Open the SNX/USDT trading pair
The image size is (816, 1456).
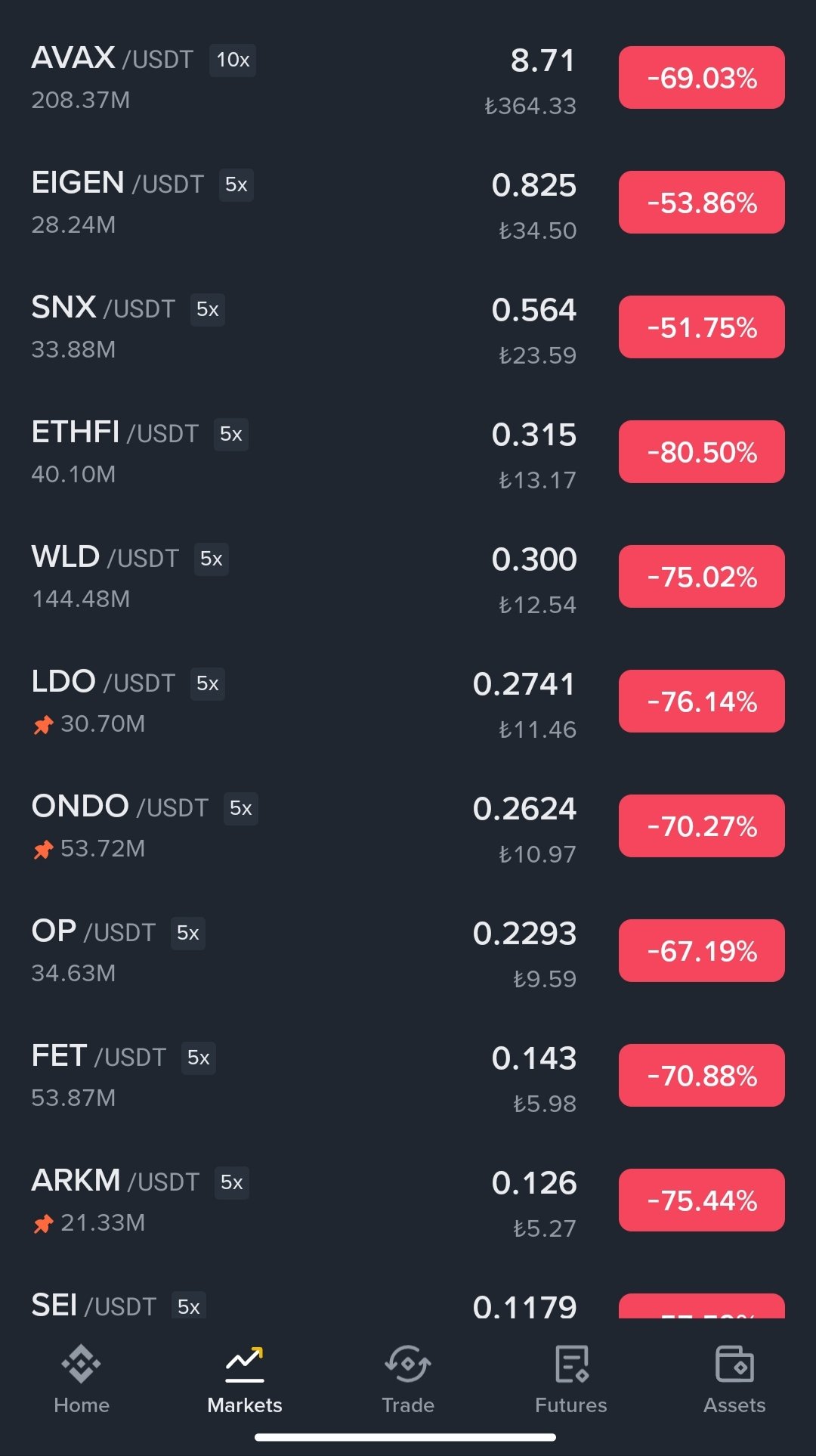(104, 308)
